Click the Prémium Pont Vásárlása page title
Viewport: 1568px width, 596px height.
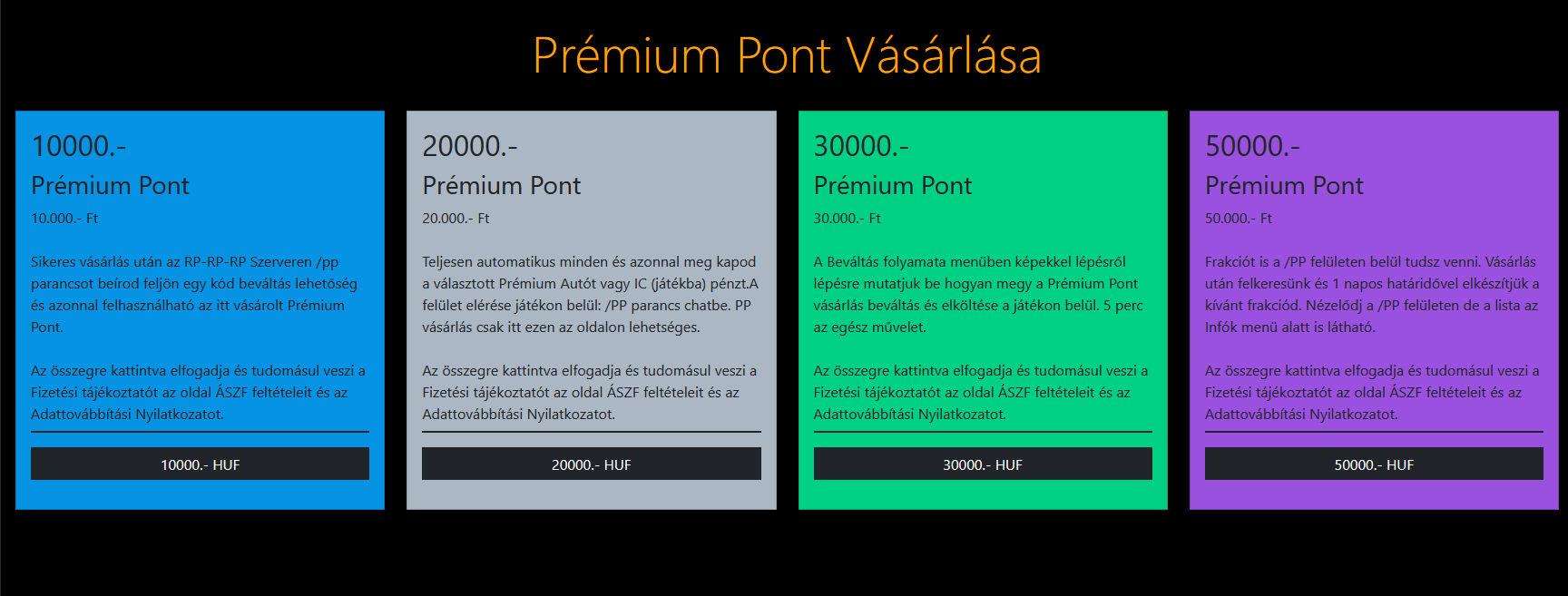tap(787, 55)
